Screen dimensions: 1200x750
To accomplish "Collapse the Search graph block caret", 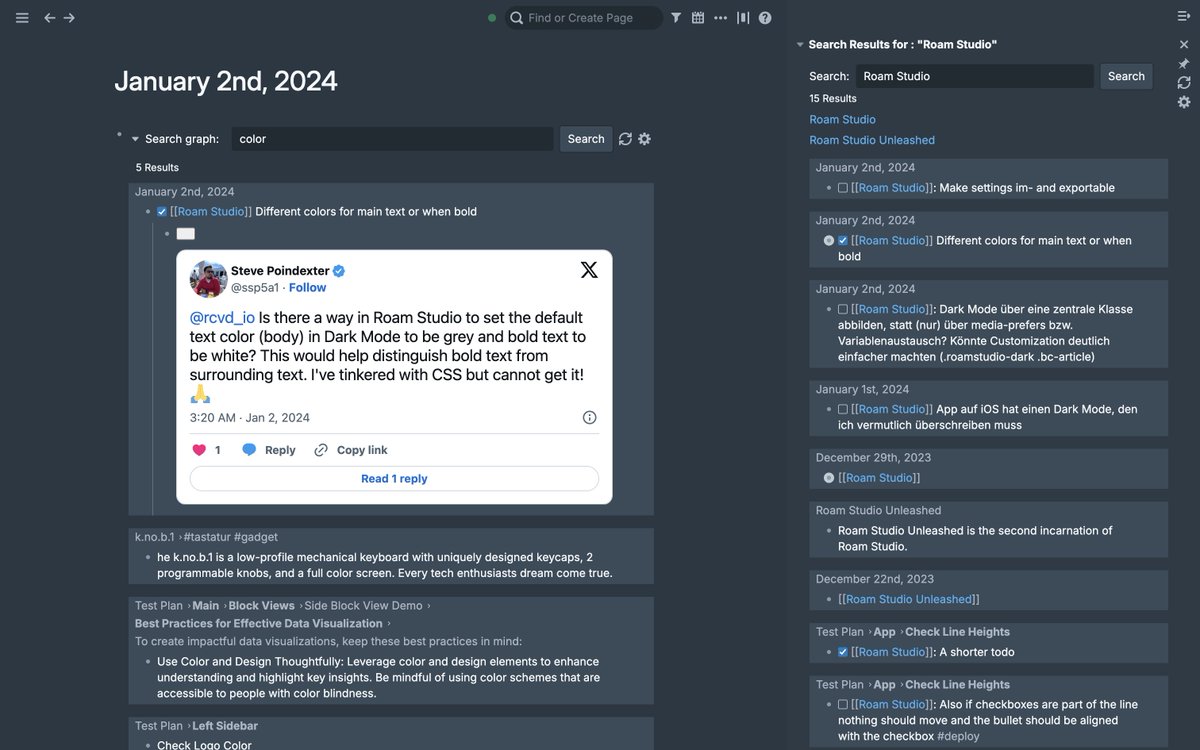I will point(135,139).
